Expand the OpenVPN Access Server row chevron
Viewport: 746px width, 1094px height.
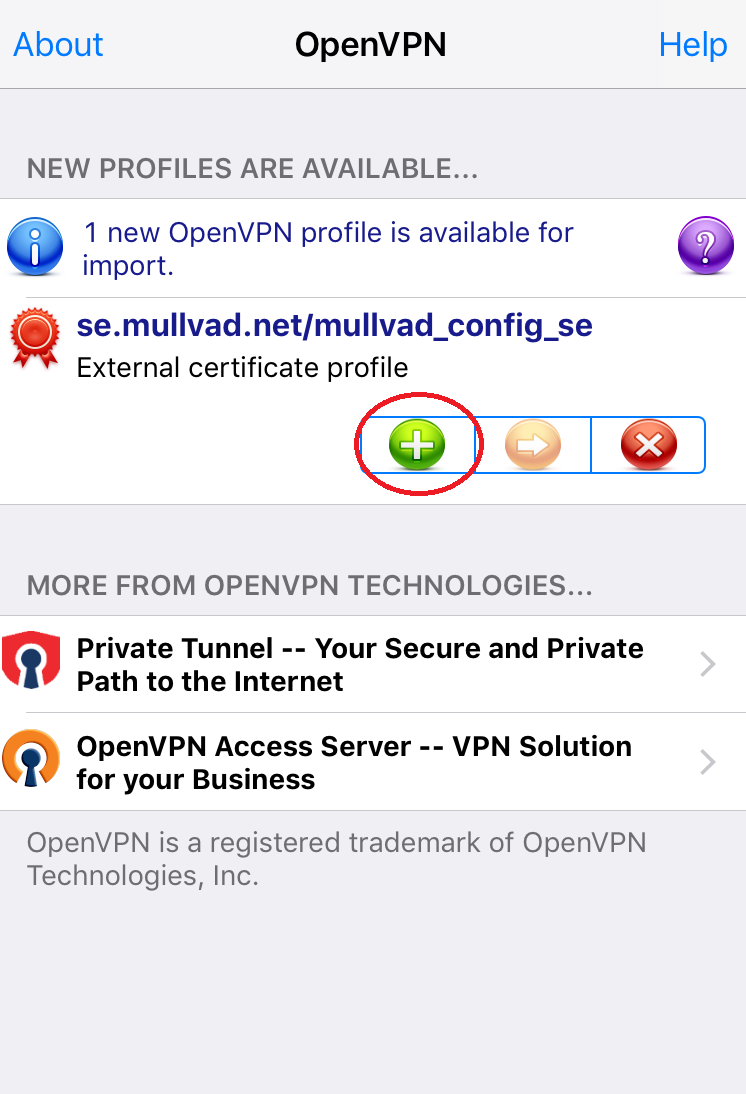tap(708, 762)
